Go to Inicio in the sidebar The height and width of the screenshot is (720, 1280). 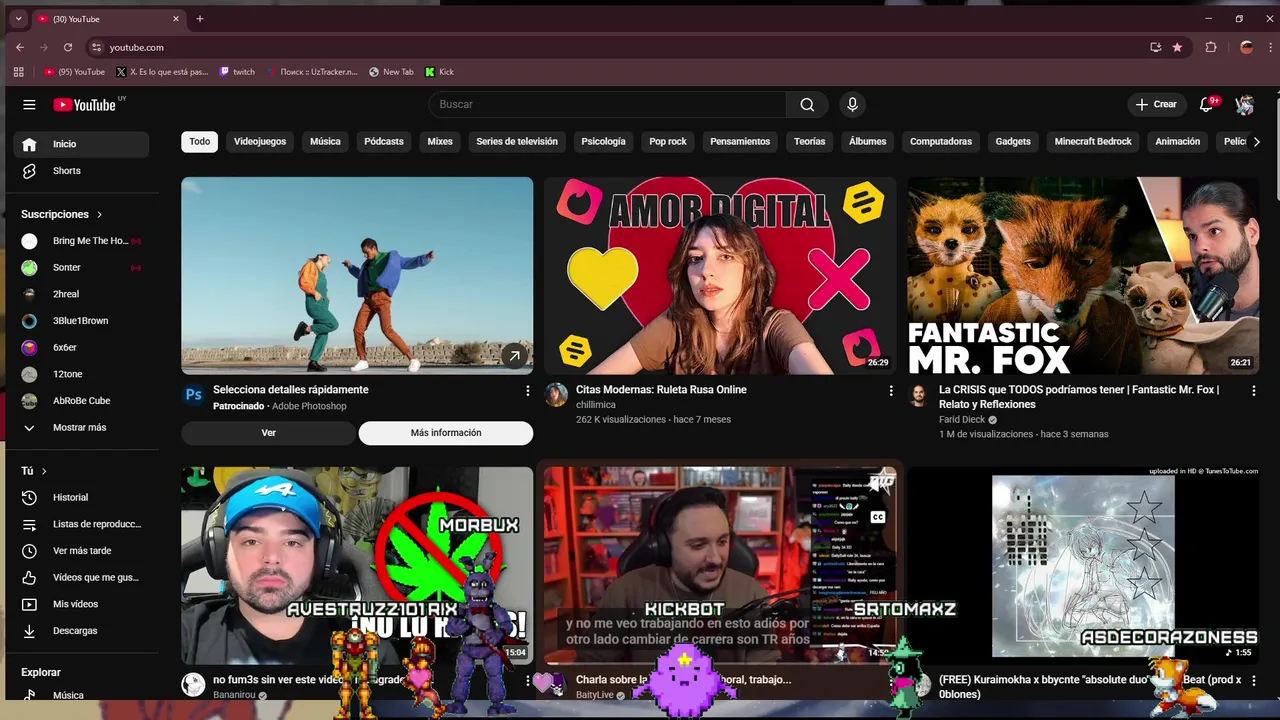click(81, 144)
